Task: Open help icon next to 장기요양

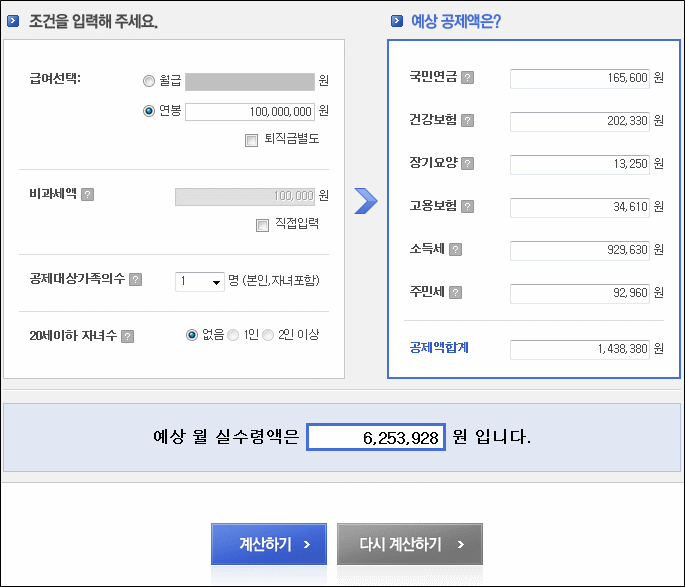Action: click(x=467, y=164)
